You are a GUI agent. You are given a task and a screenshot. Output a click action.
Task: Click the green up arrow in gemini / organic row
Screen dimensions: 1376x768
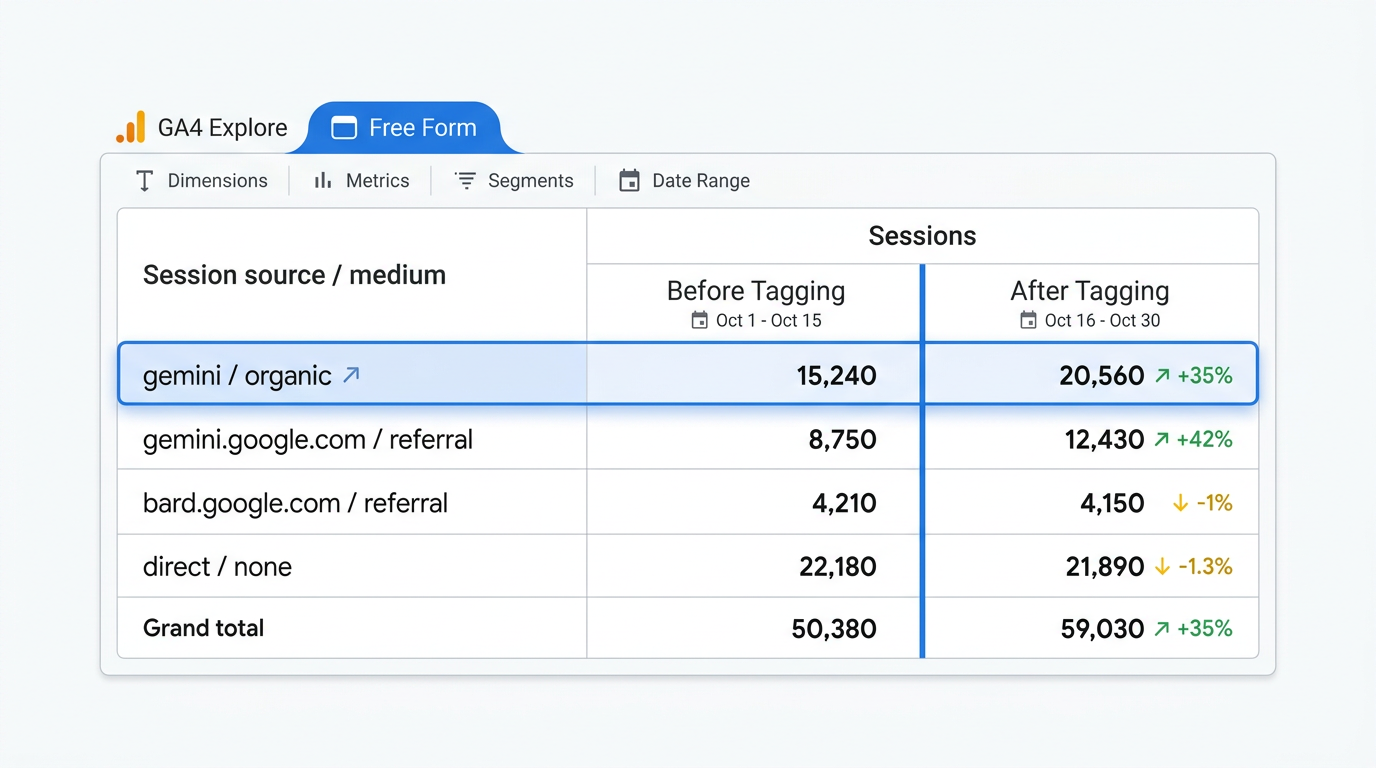click(x=1162, y=376)
